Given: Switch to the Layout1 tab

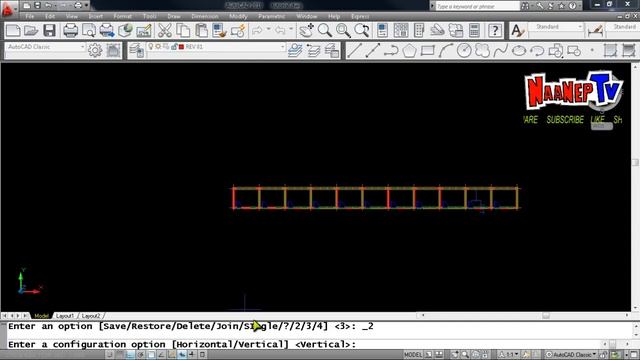Looking at the screenshot, I should [64, 316].
